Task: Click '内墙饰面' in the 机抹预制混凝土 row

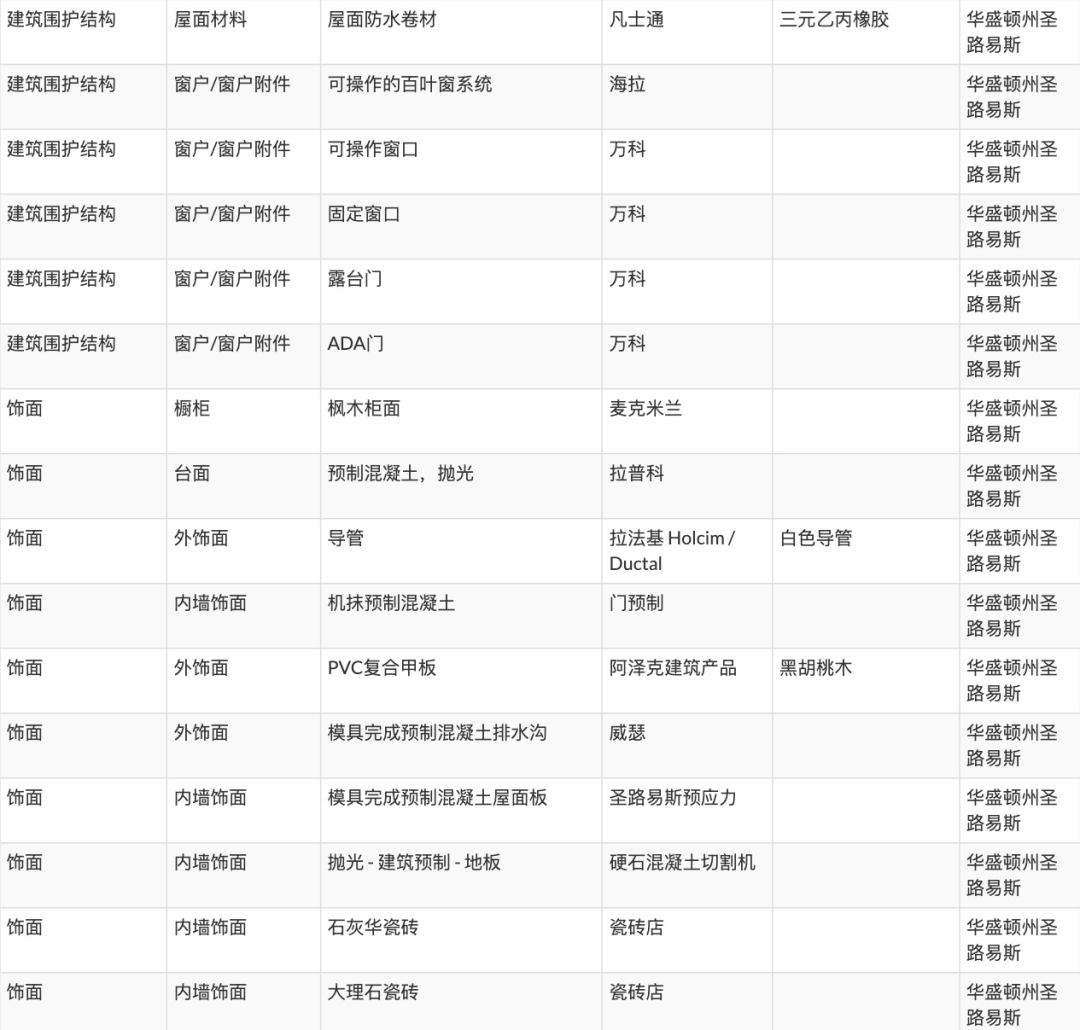Action: click(210, 602)
